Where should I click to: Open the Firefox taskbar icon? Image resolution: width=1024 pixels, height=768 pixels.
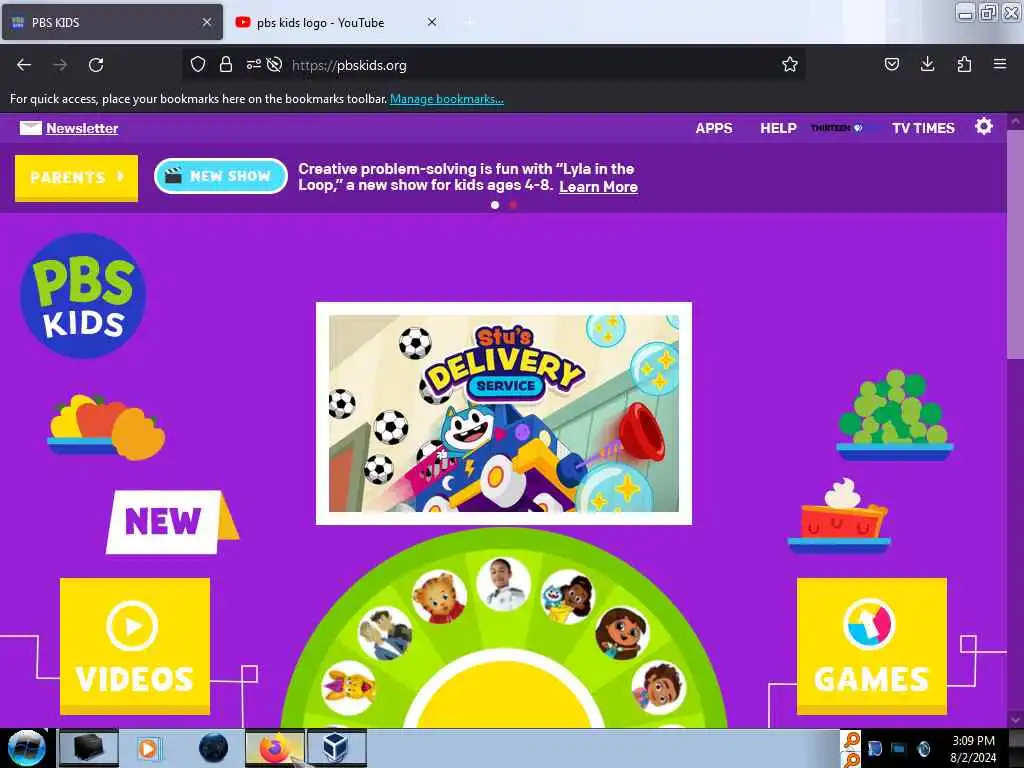point(274,748)
